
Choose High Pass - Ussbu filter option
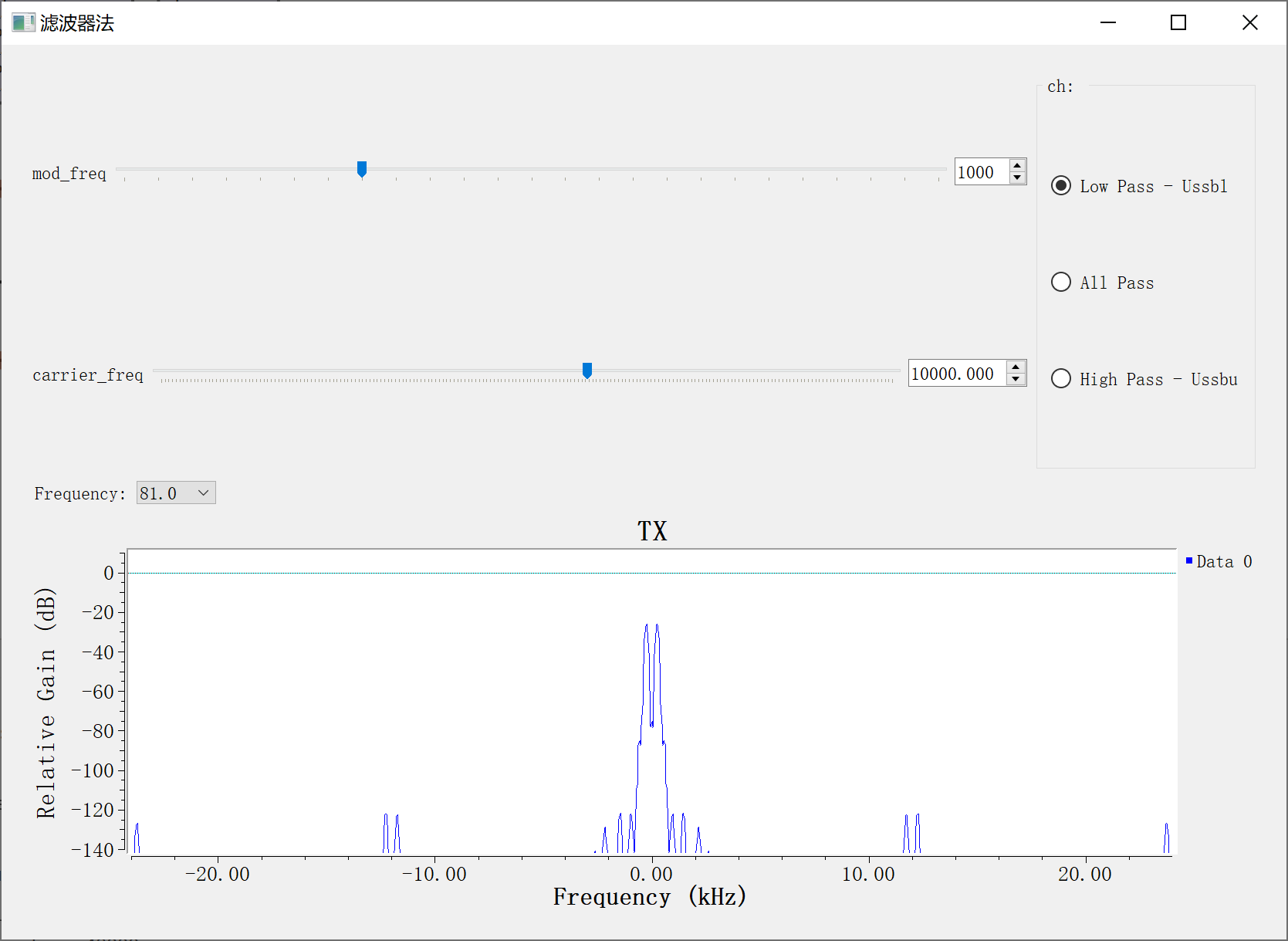coord(1061,379)
